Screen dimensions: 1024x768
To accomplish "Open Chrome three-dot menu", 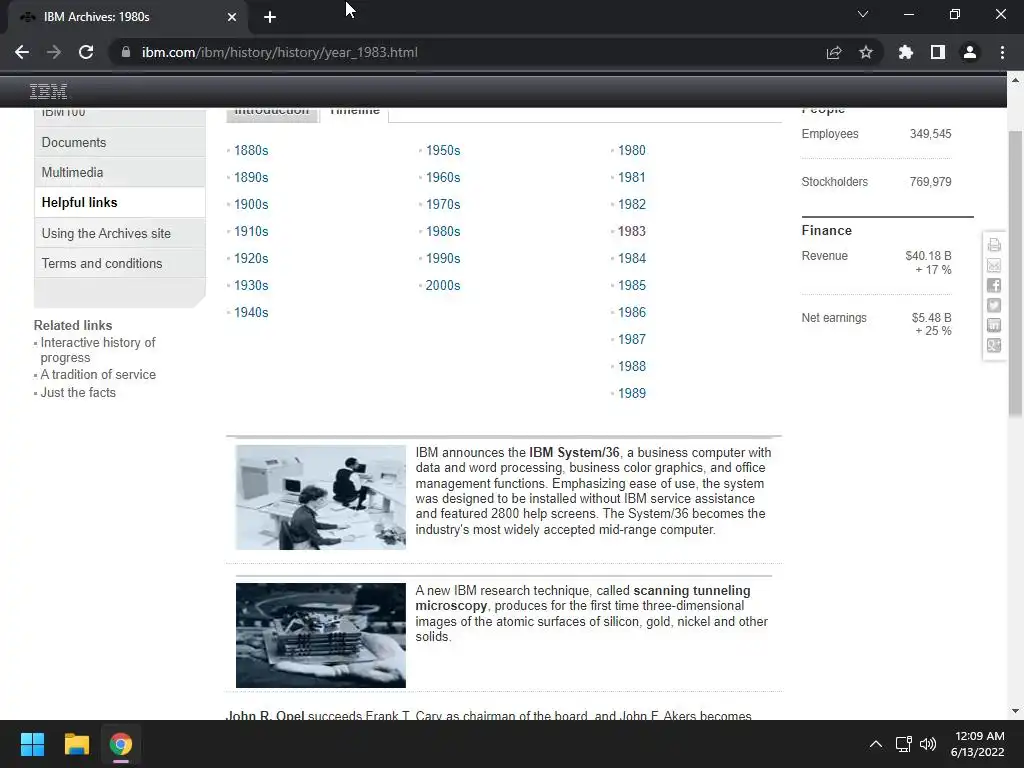I will point(1002,52).
